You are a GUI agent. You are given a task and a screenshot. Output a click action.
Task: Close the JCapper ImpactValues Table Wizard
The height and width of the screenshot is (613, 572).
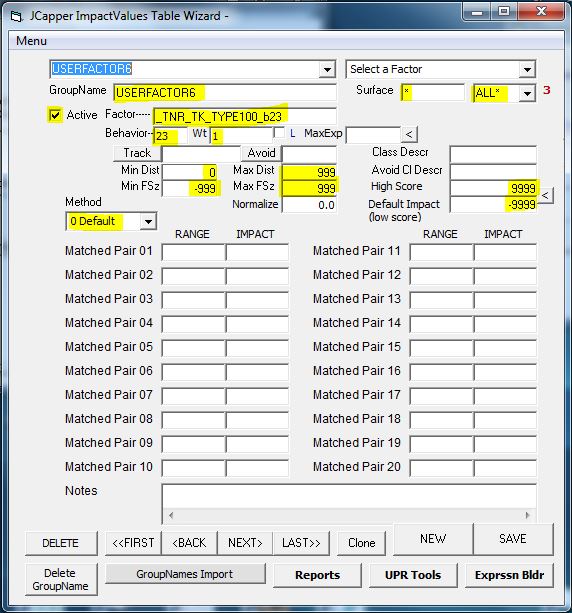coord(541,12)
